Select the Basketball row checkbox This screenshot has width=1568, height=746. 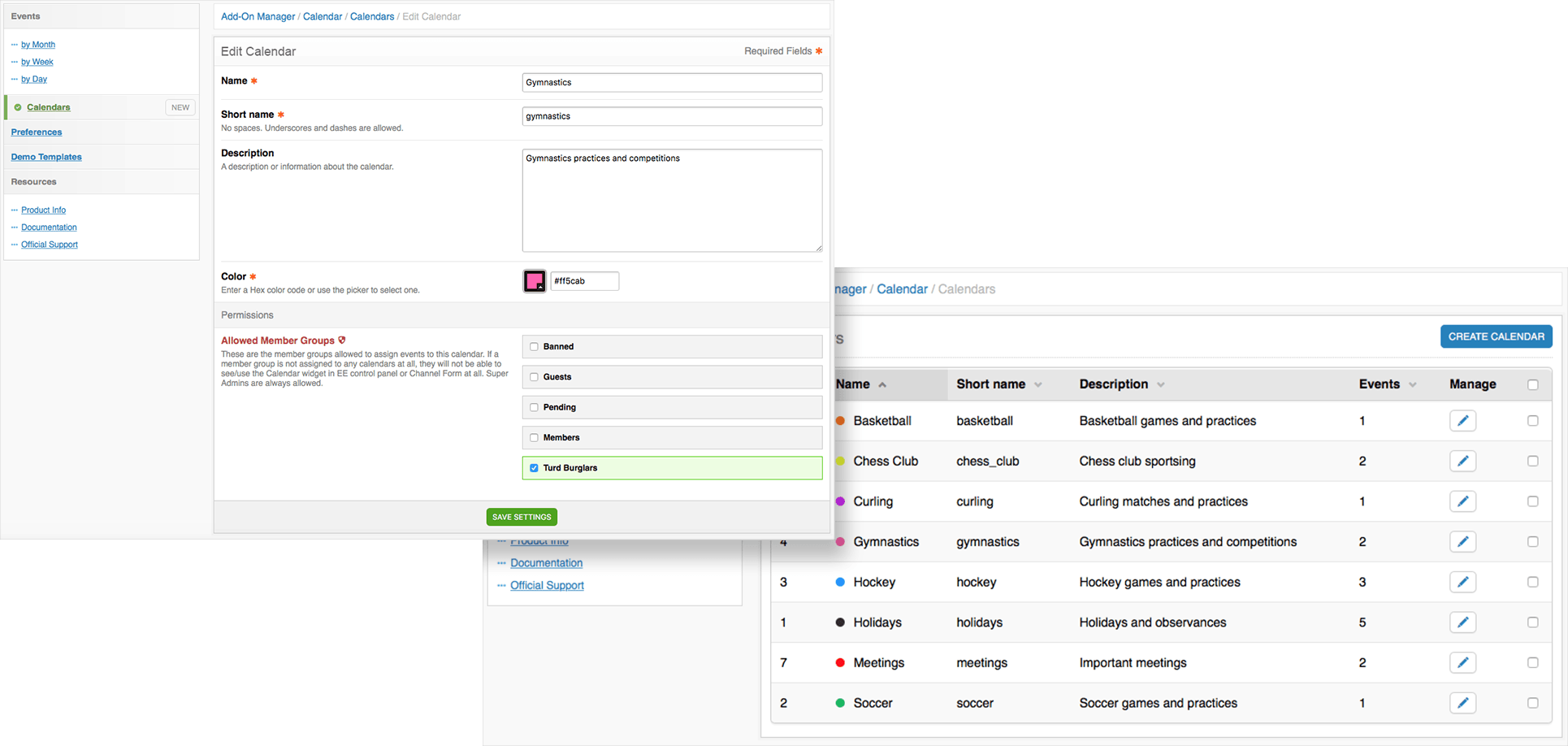1532,421
